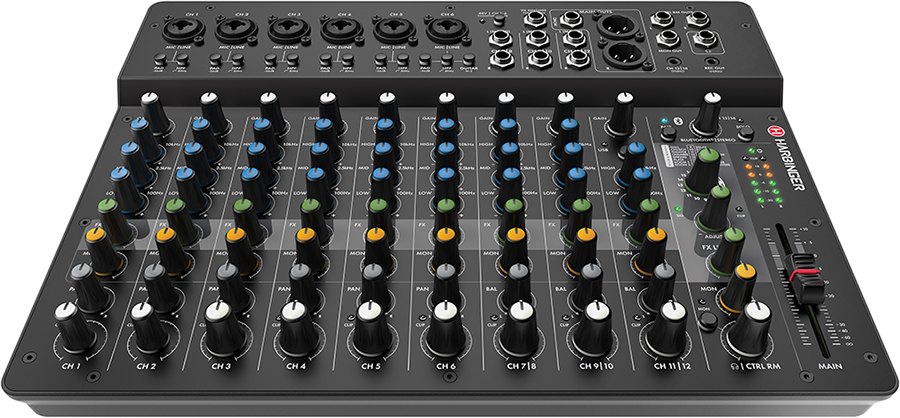Click the CH 5 white level knob
Image resolution: width=900 pixels, height=418 pixels.
click(372, 328)
